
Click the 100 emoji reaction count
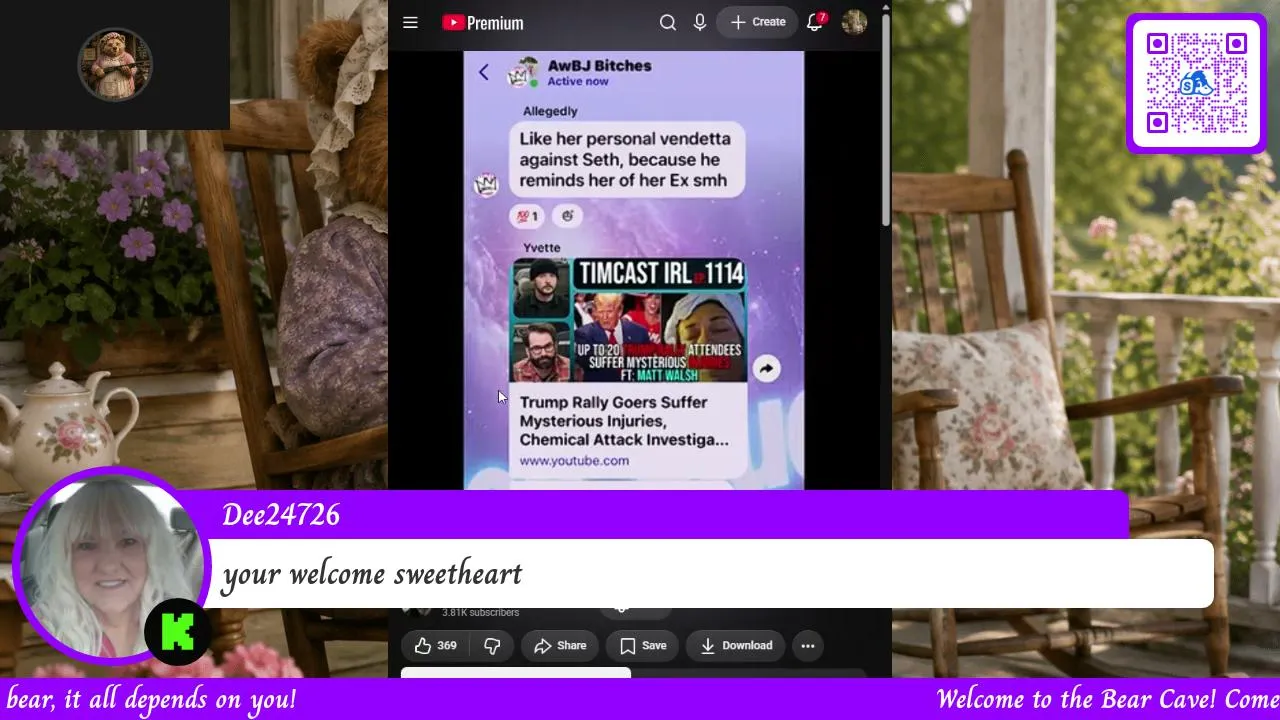point(527,216)
